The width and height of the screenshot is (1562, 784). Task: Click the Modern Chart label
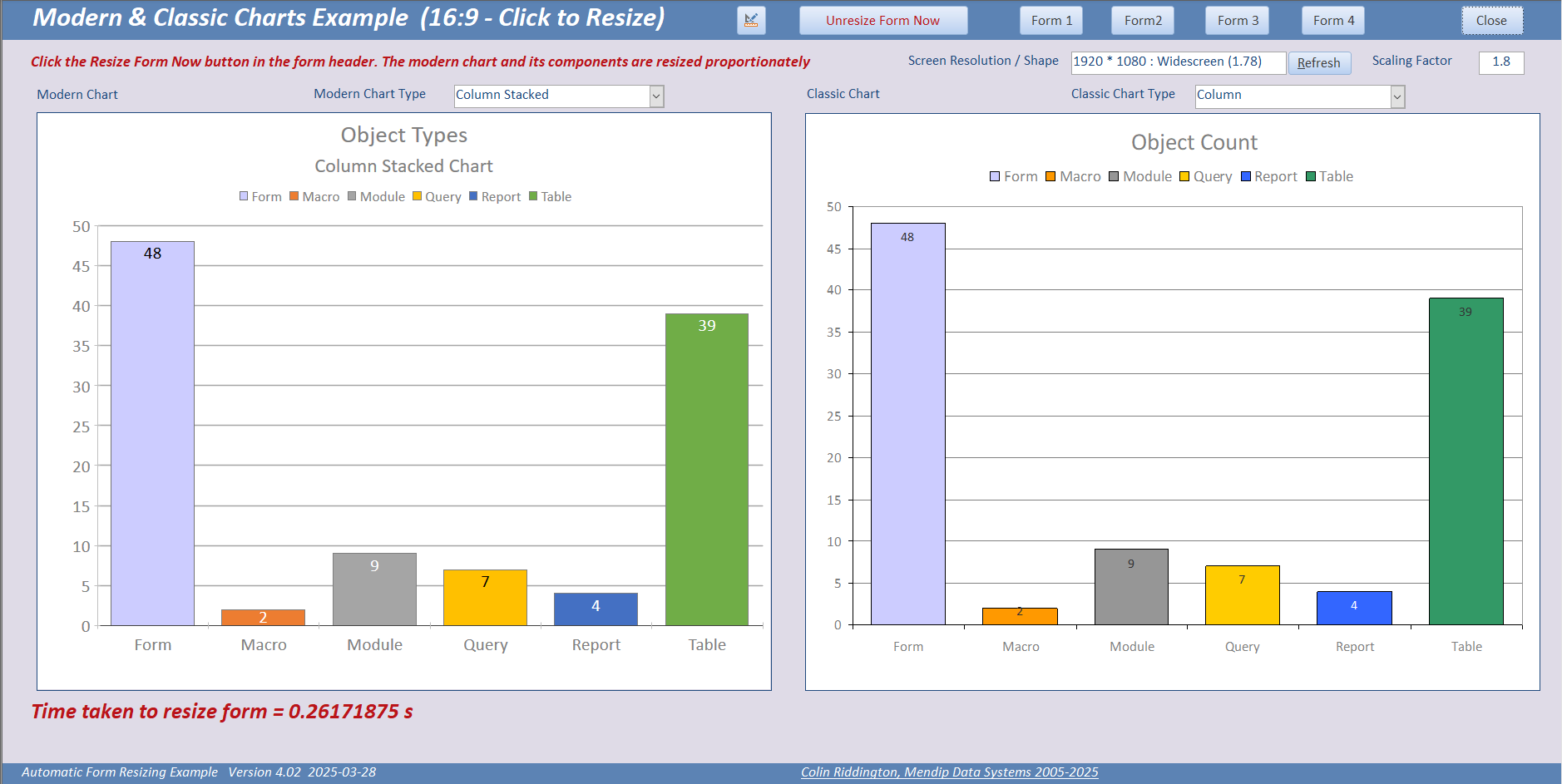[x=77, y=95]
